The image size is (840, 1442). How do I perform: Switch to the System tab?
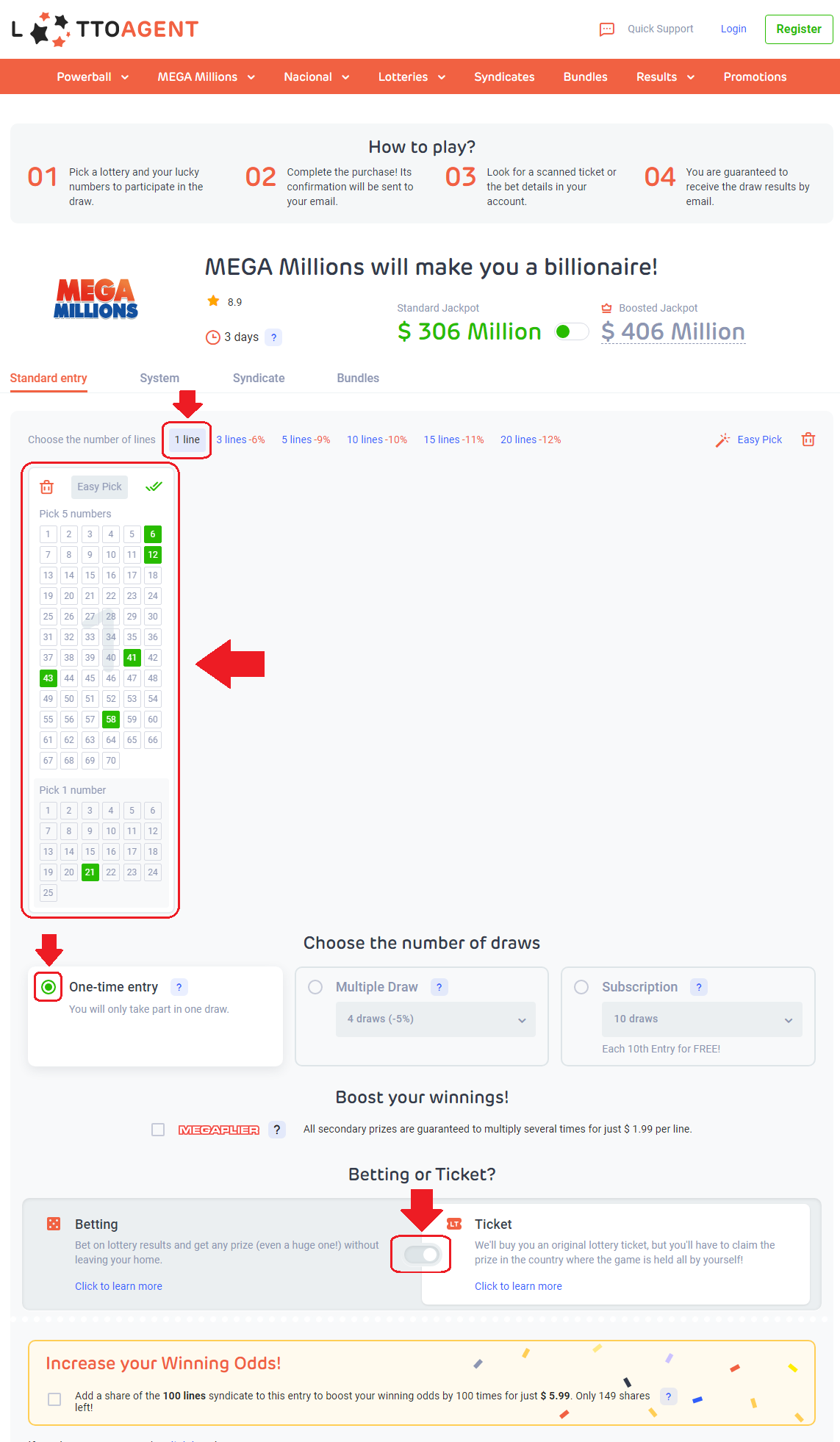[x=159, y=379]
